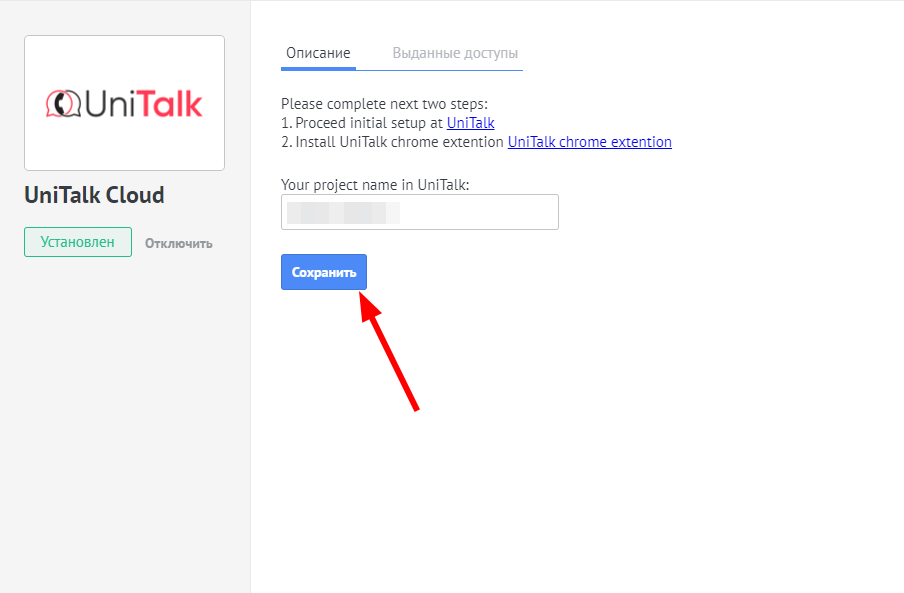Open the UniTalk chrome extention link
Screen dimensions: 904x593
tap(589, 142)
